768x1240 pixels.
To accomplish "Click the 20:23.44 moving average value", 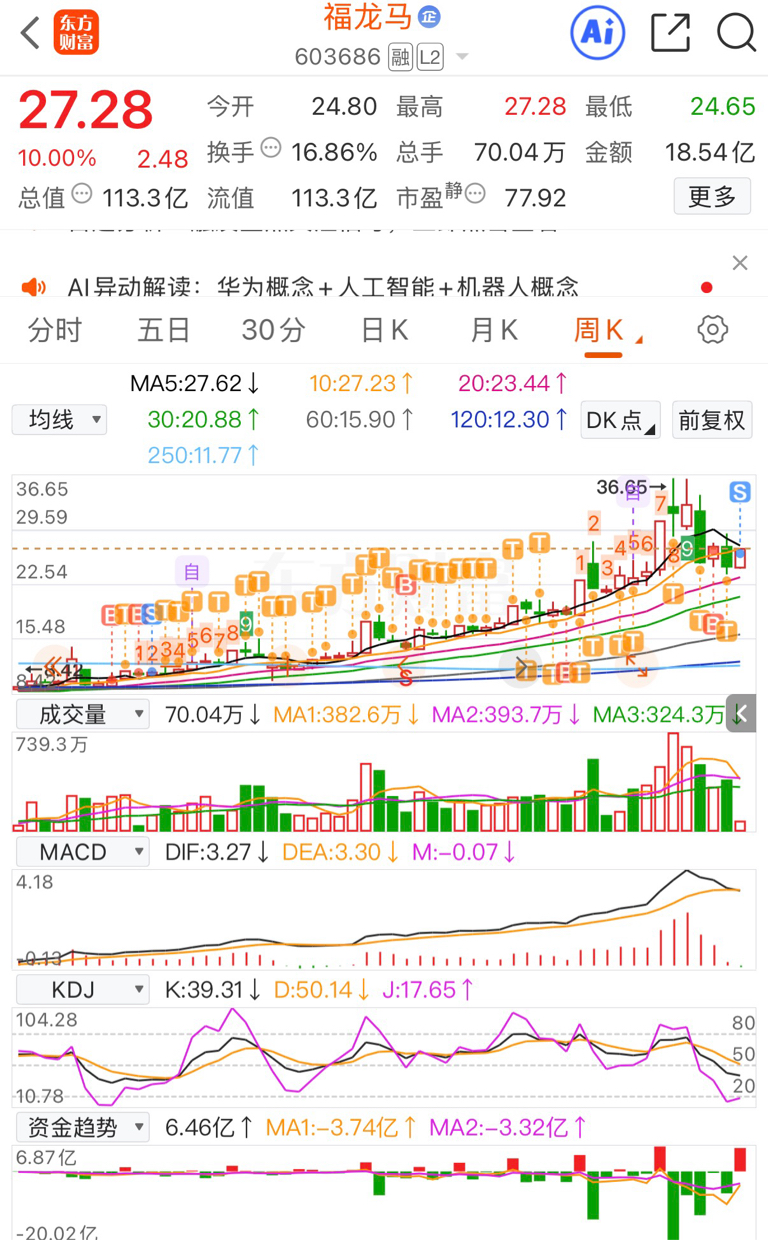I will point(514,383).
